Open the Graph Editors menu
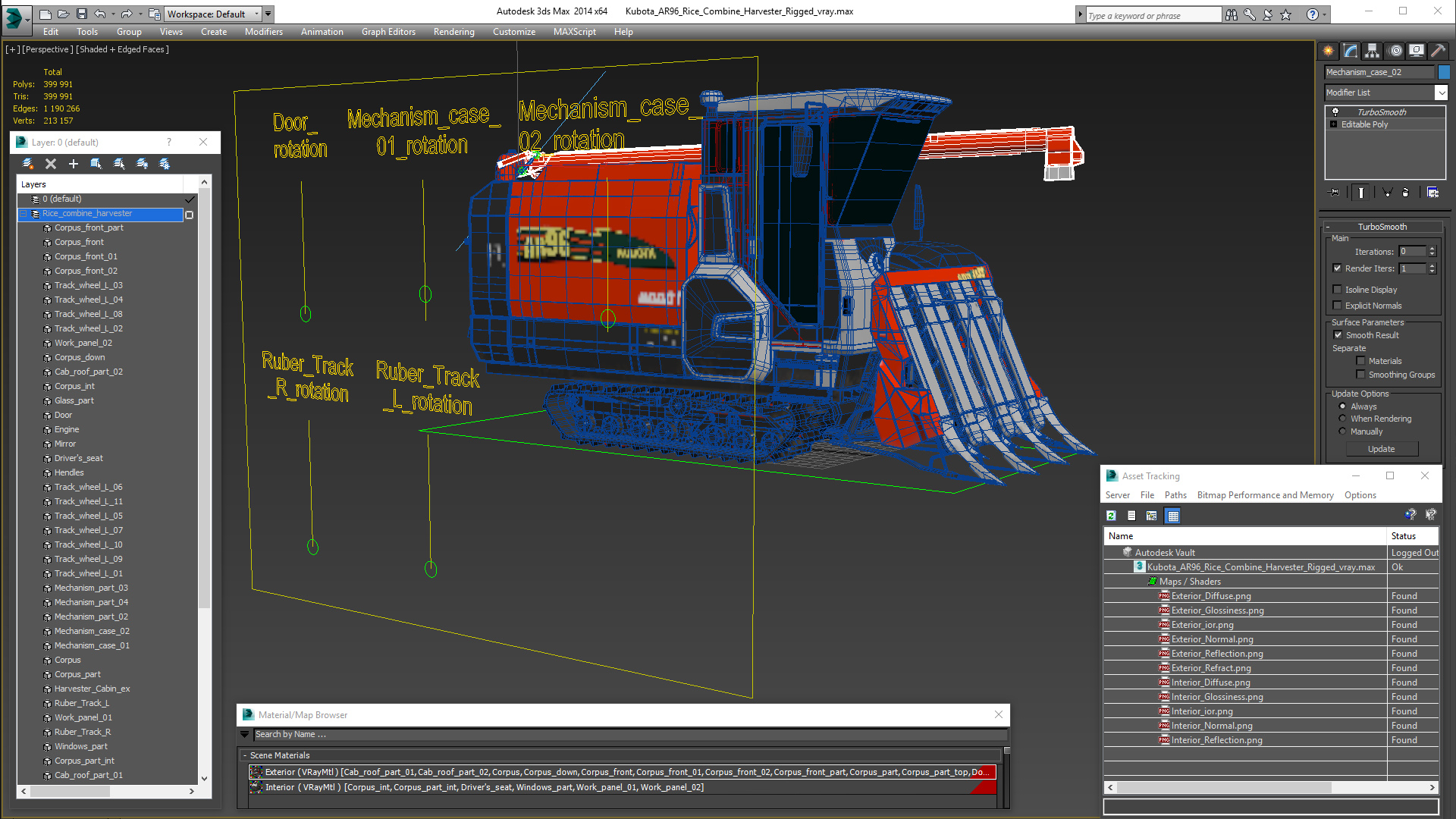Viewport: 1456px width, 819px height. 388,32
